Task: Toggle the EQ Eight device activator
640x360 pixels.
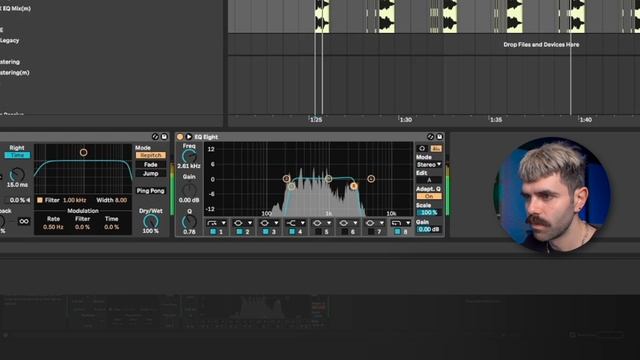Action: pyautogui.click(x=180, y=137)
